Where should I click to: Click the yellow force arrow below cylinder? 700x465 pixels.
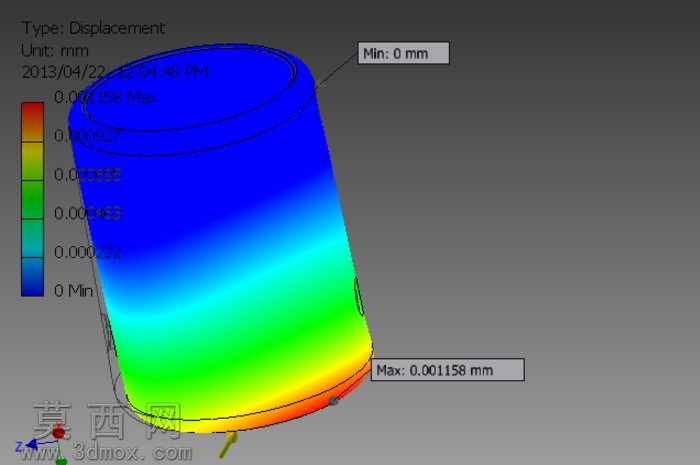[x=228, y=444]
